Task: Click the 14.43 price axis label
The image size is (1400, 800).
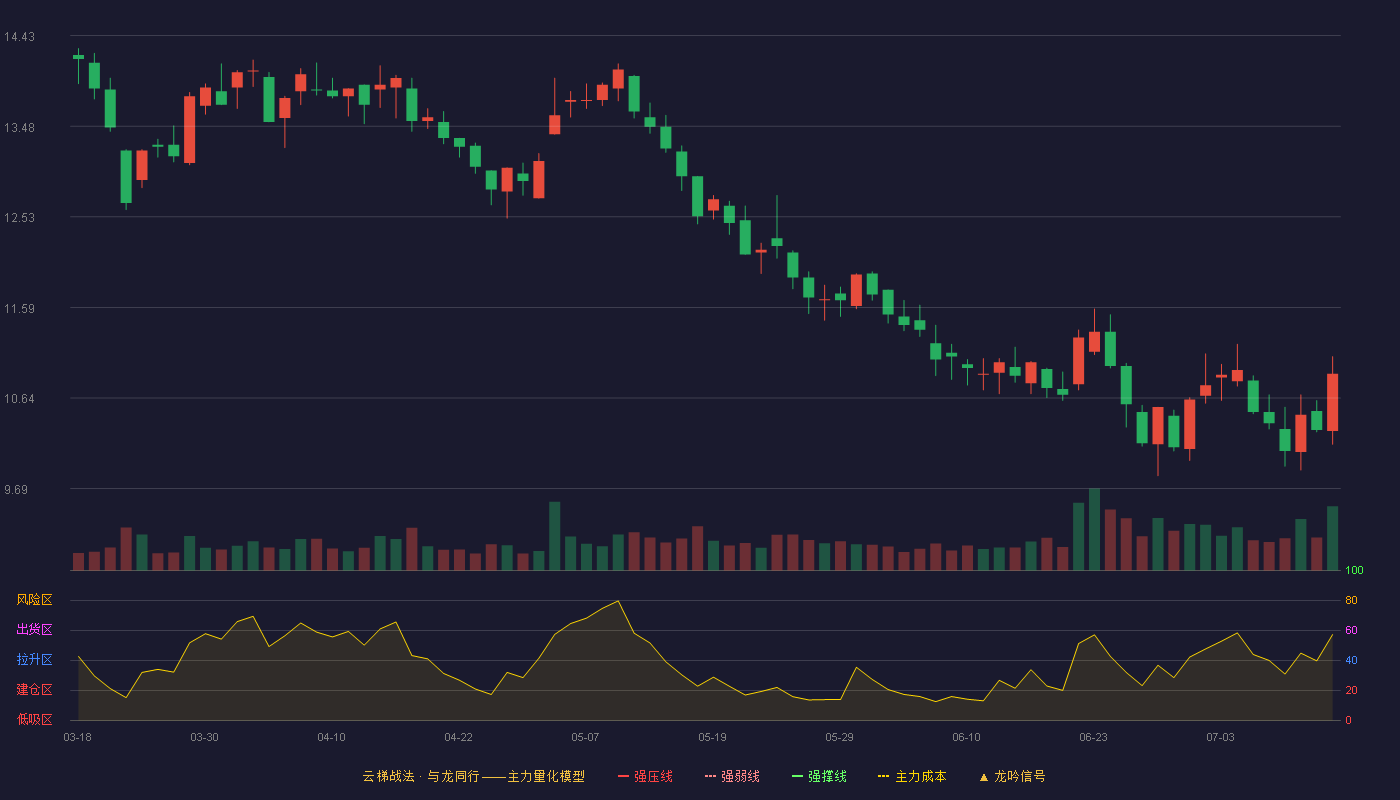Action: [x=19, y=37]
